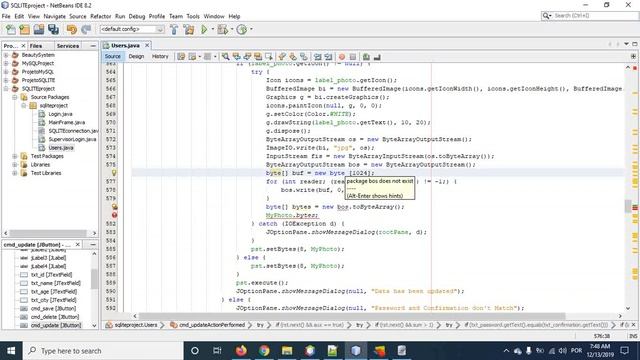Click the Start Macro Recording red circle icon
Image resolution: width=640 pixels, height=360 pixels.
pos(342,57)
